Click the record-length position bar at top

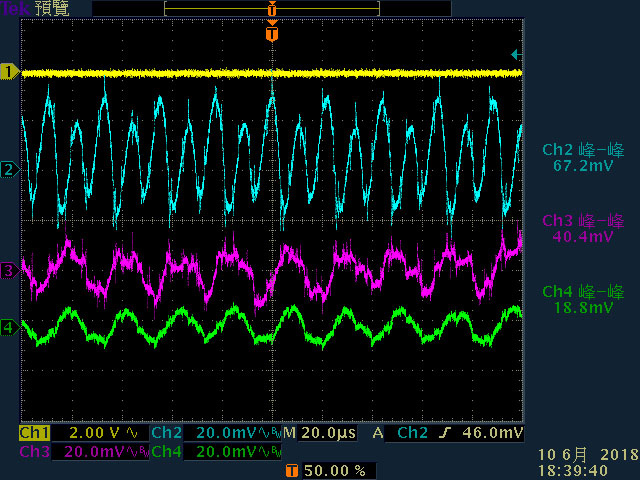coord(272,9)
